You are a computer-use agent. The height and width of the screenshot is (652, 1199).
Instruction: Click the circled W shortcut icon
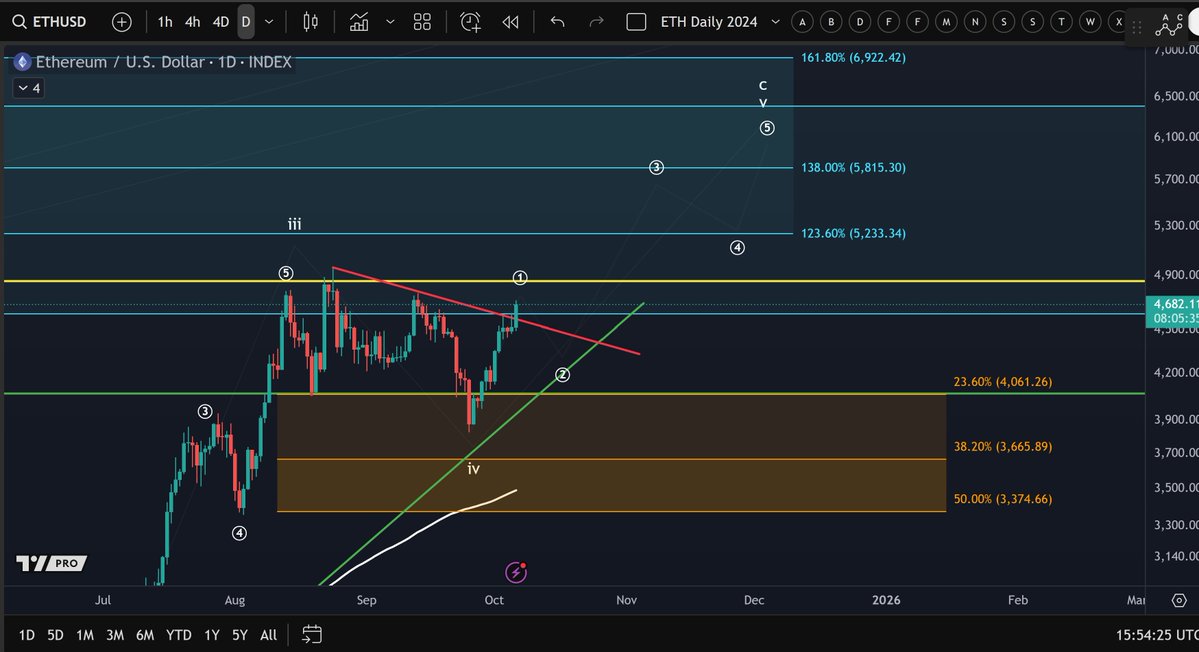click(x=1090, y=22)
